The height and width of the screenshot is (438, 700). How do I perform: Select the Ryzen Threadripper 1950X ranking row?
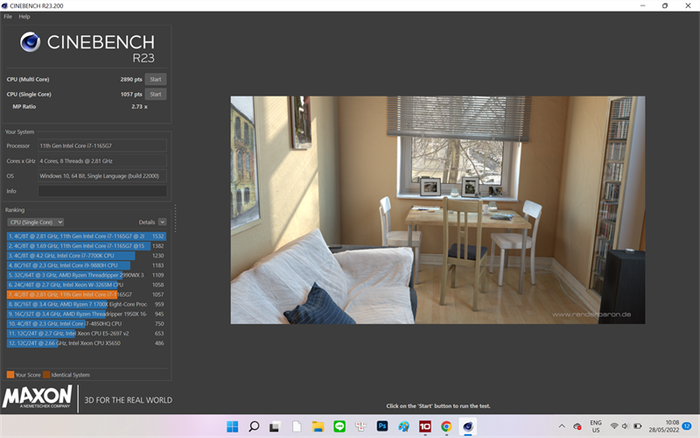coord(86,314)
